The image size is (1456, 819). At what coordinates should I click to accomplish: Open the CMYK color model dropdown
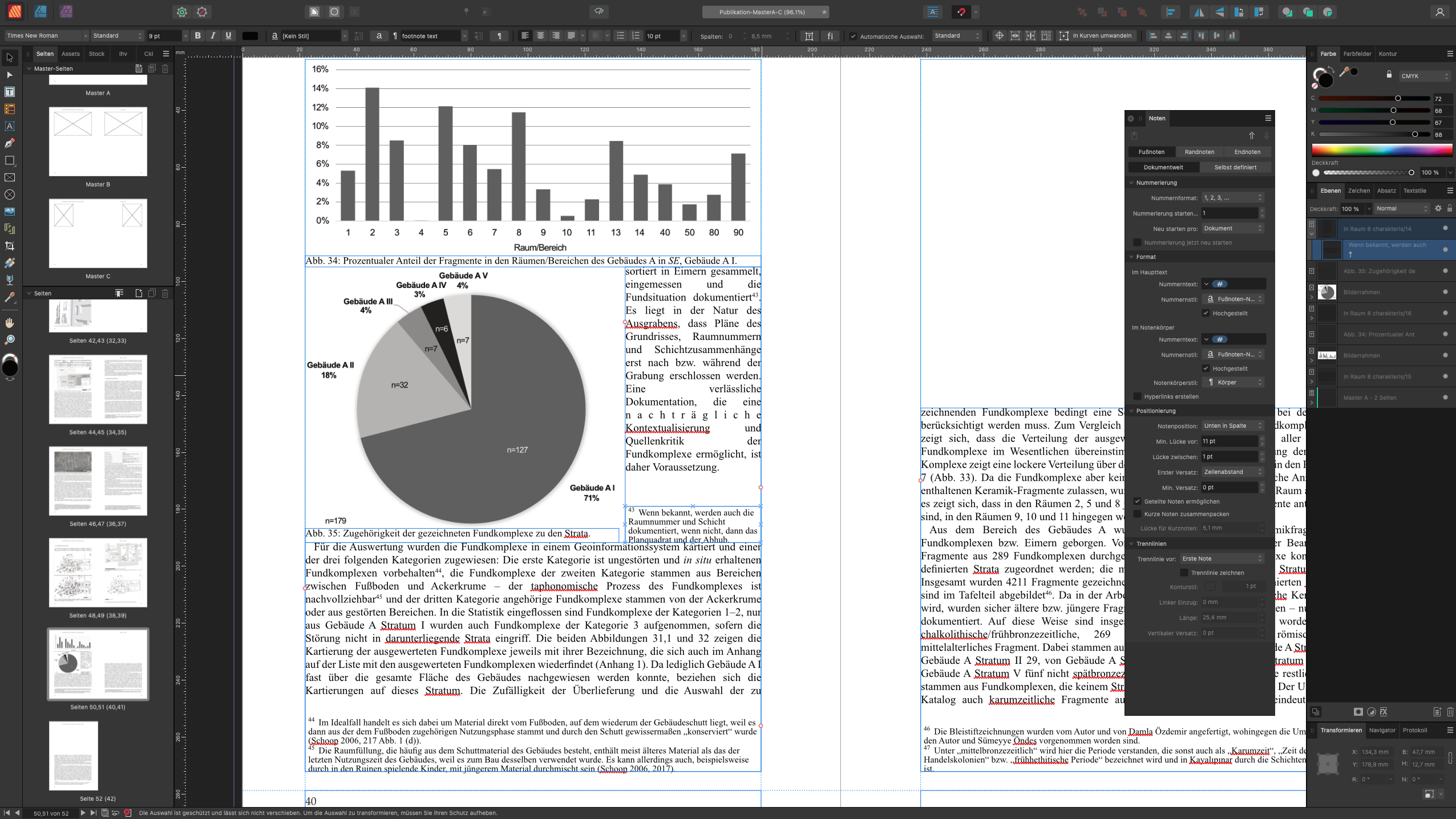pyautogui.click(x=1424, y=76)
